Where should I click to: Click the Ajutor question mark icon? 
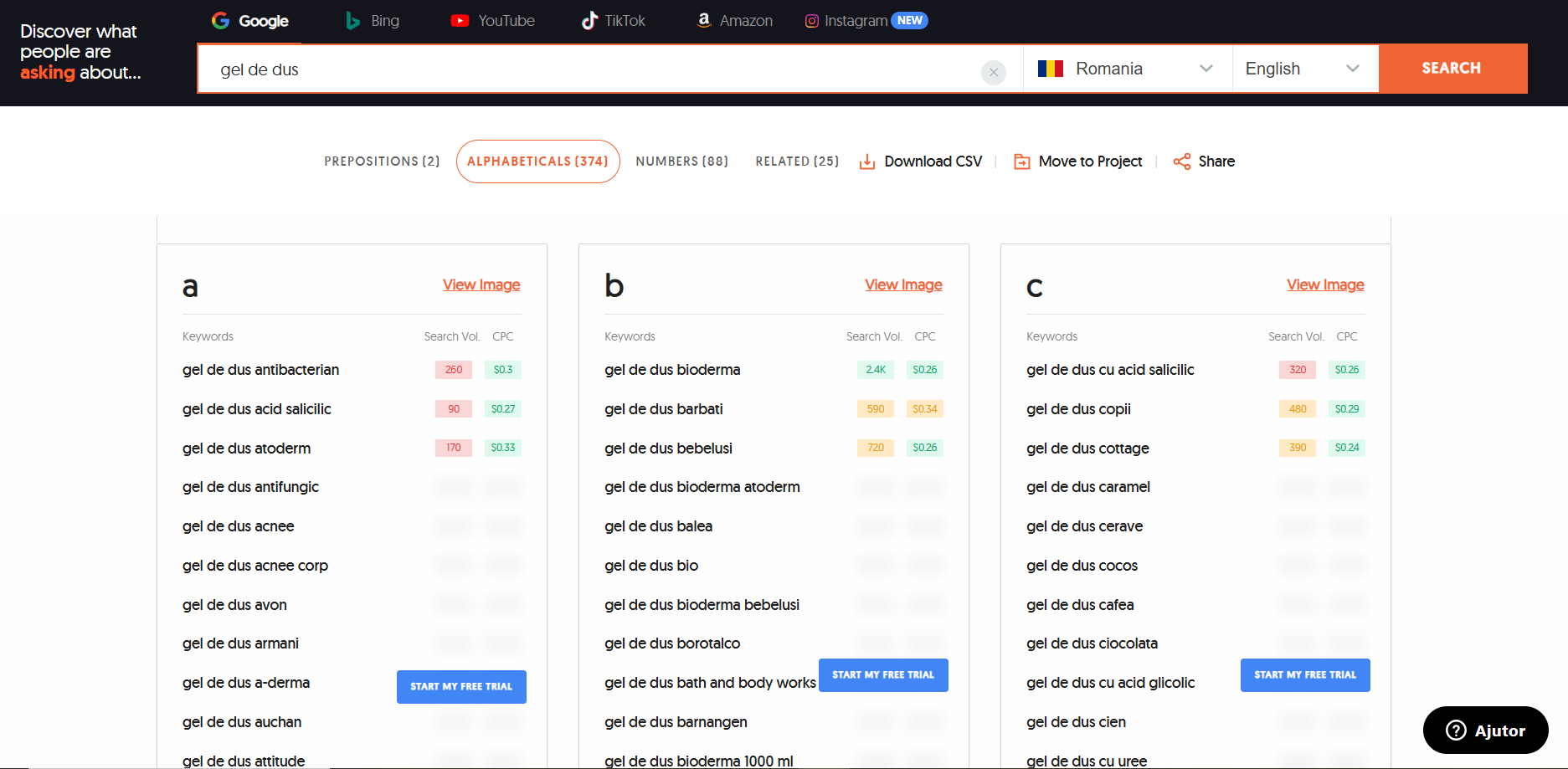click(1456, 731)
